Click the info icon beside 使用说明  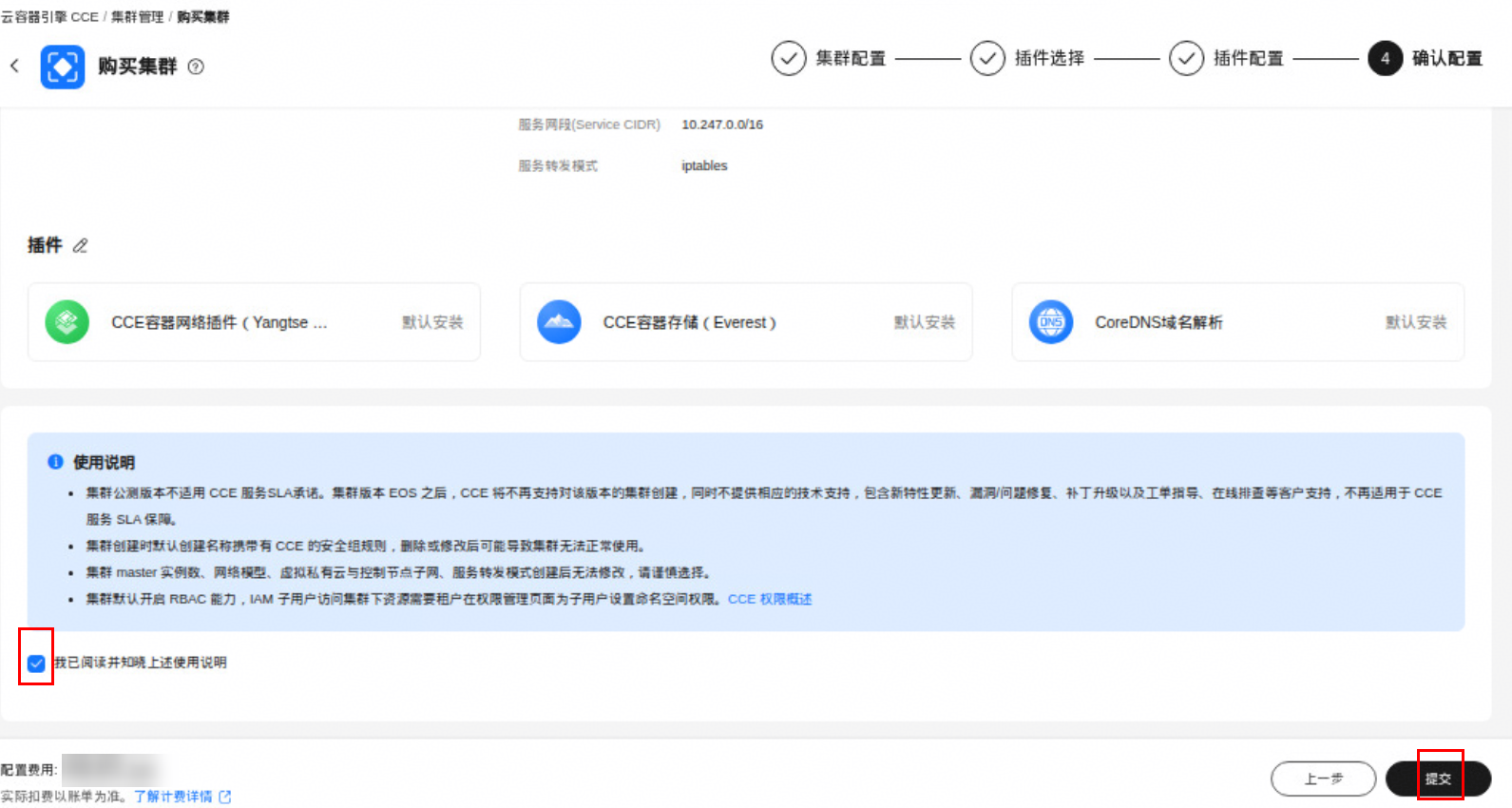[55, 462]
